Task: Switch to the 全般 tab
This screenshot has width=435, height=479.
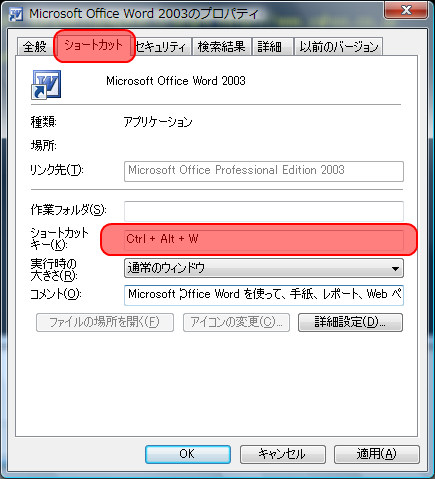Action: pos(35,47)
